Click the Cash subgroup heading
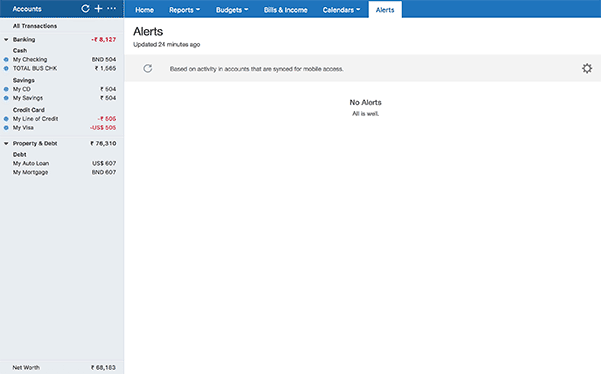Viewport: 601px width, 374px height. (x=20, y=51)
